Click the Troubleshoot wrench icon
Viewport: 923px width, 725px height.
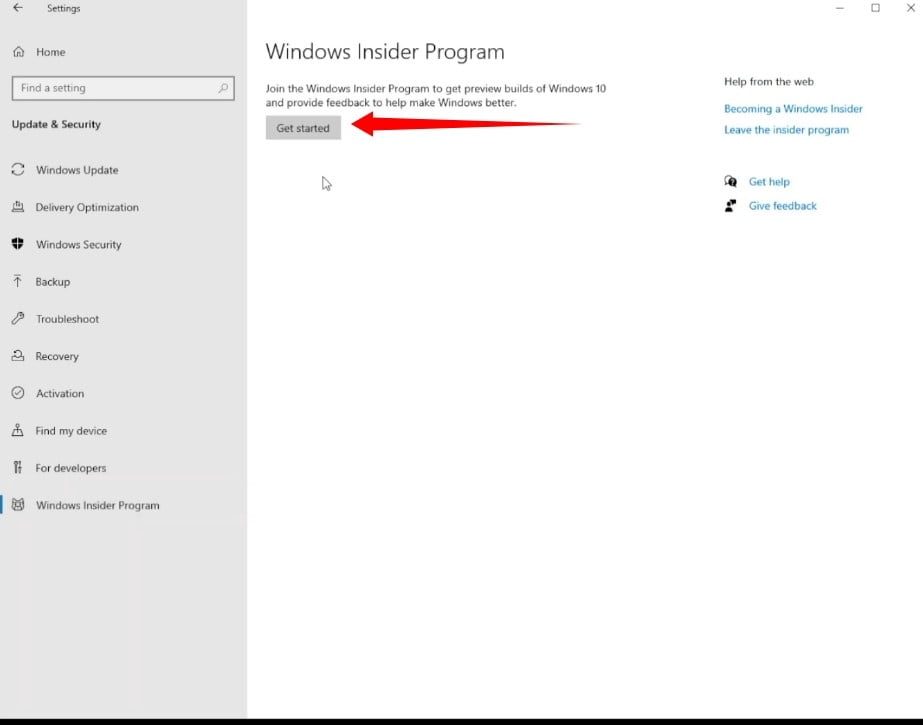click(18, 318)
